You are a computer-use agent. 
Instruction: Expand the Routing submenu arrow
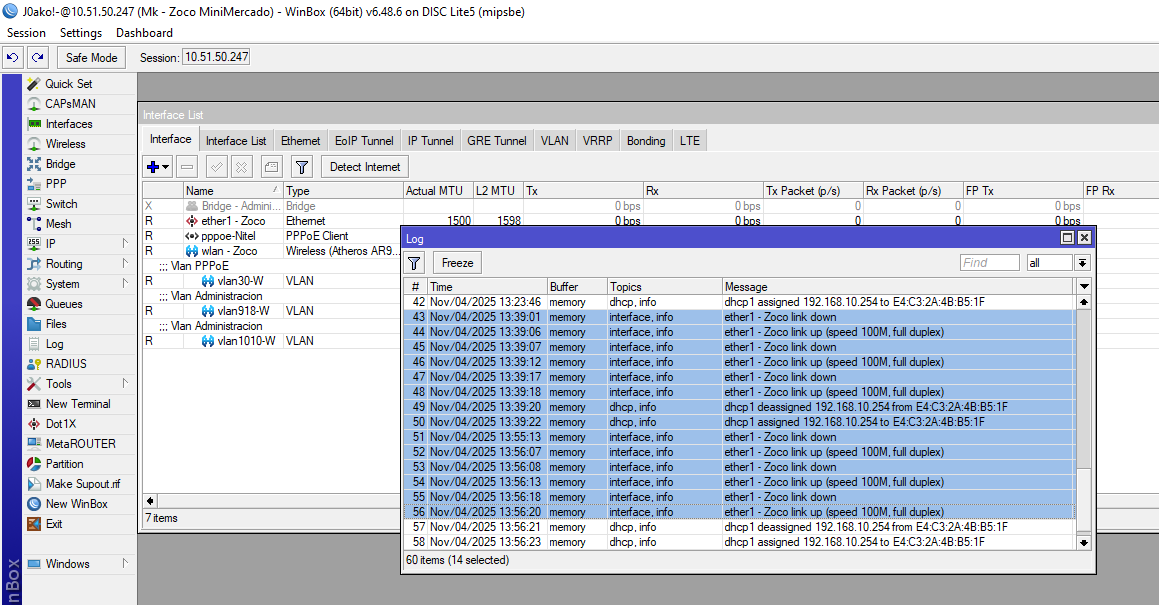pyautogui.click(x=125, y=264)
